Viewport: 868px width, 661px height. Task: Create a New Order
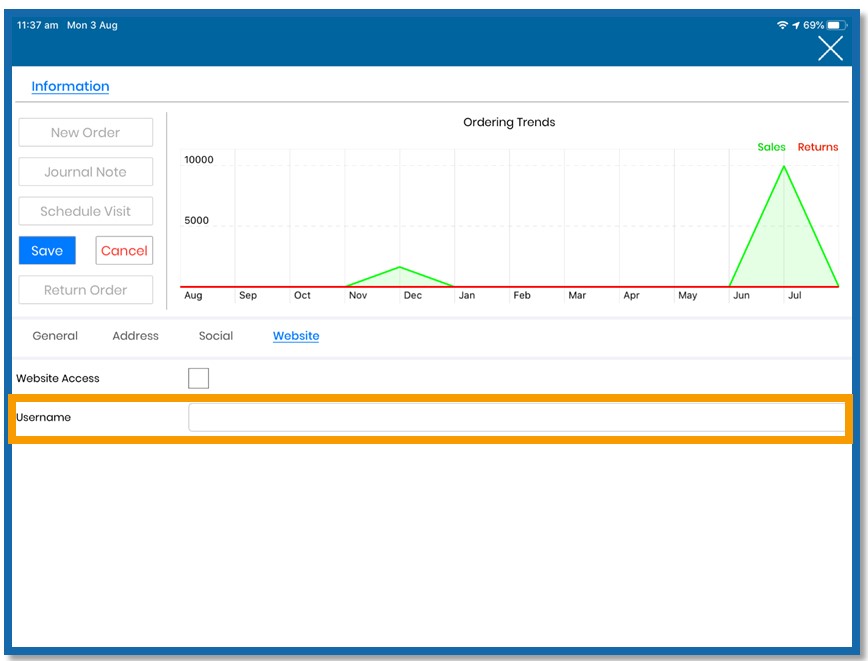pos(86,132)
